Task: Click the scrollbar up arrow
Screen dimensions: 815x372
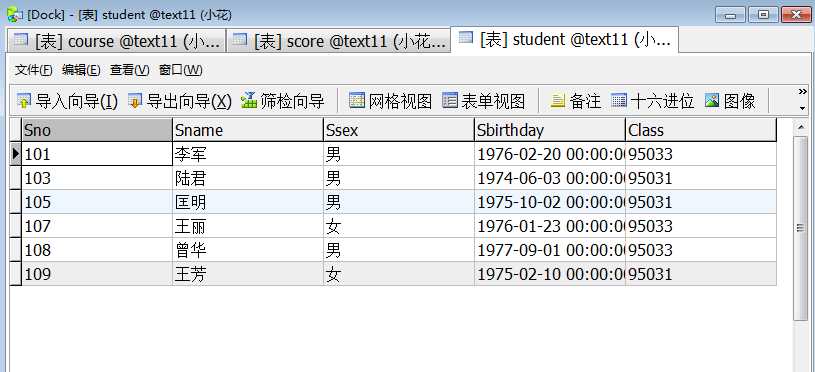Action: 800,126
